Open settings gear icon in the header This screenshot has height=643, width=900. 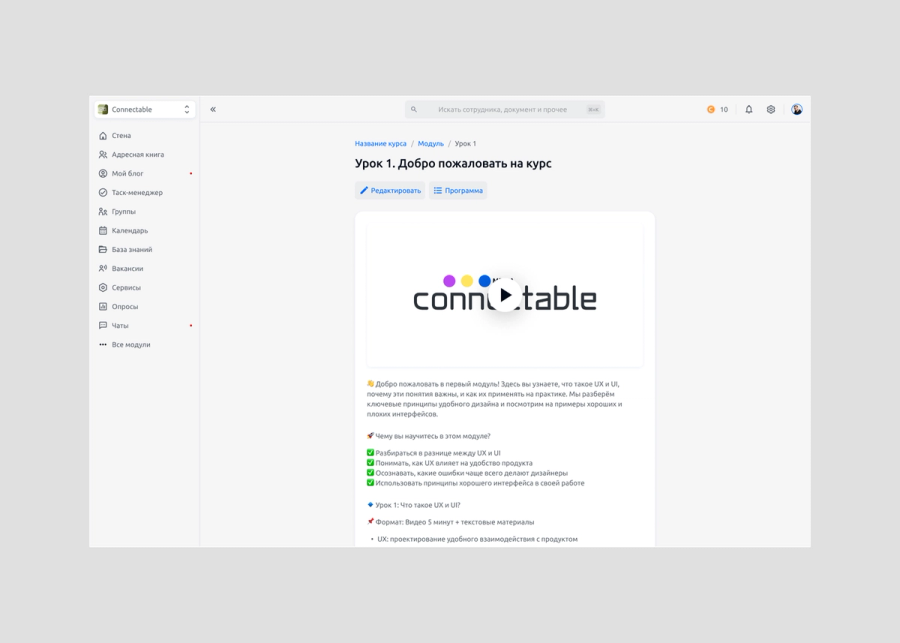pyautogui.click(x=771, y=109)
